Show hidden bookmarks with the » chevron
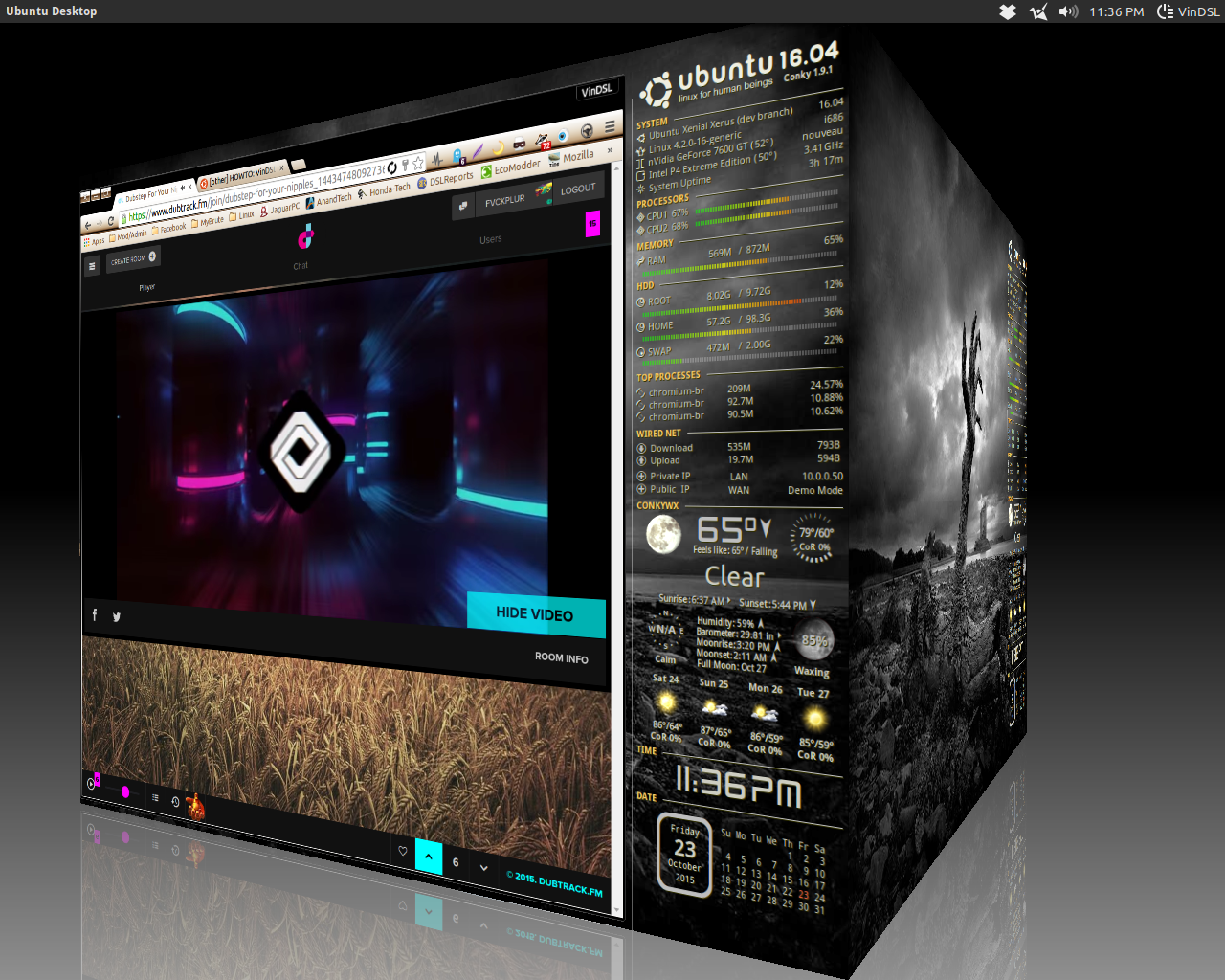The width and height of the screenshot is (1225, 980). (610, 150)
